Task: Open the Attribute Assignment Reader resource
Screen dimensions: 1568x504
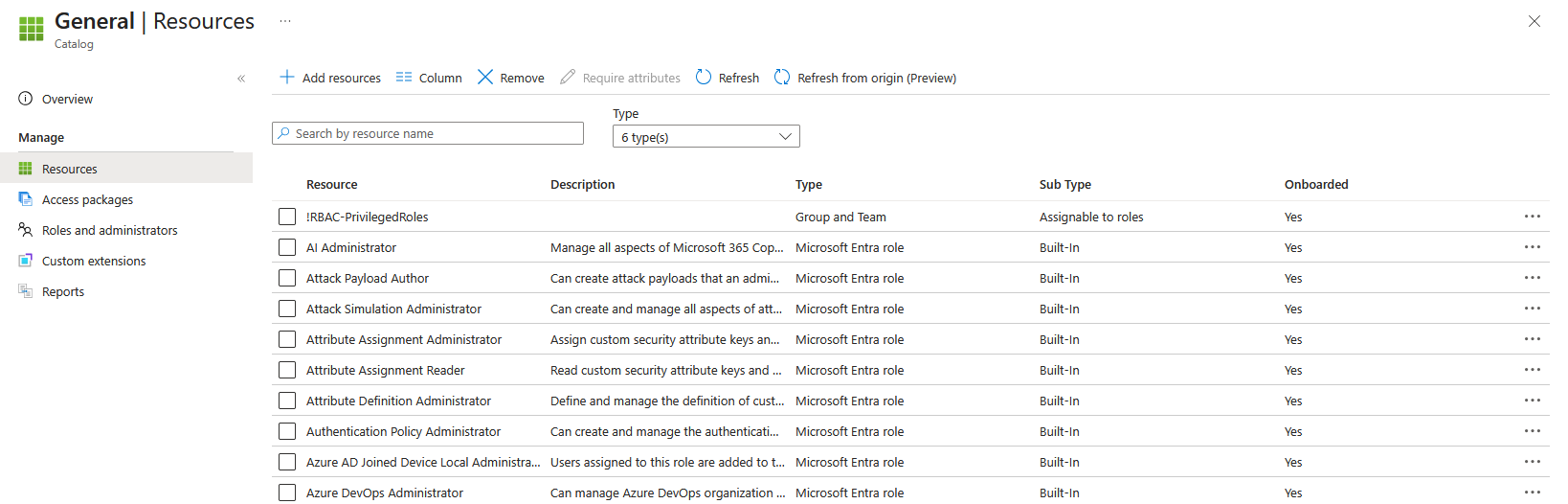Action: pos(385,370)
